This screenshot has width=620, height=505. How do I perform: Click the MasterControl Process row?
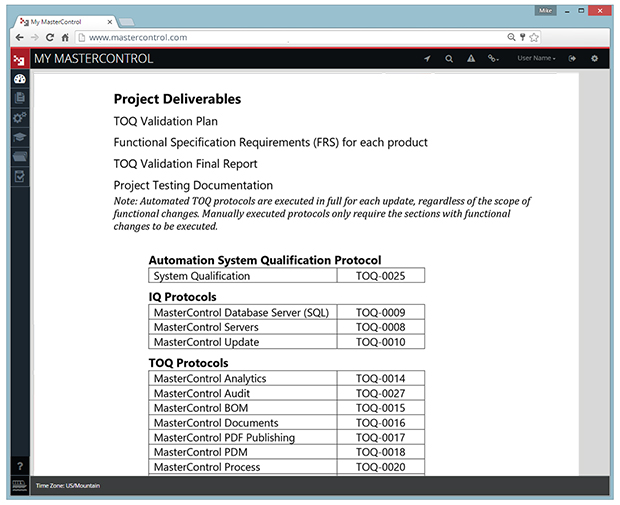point(243,467)
